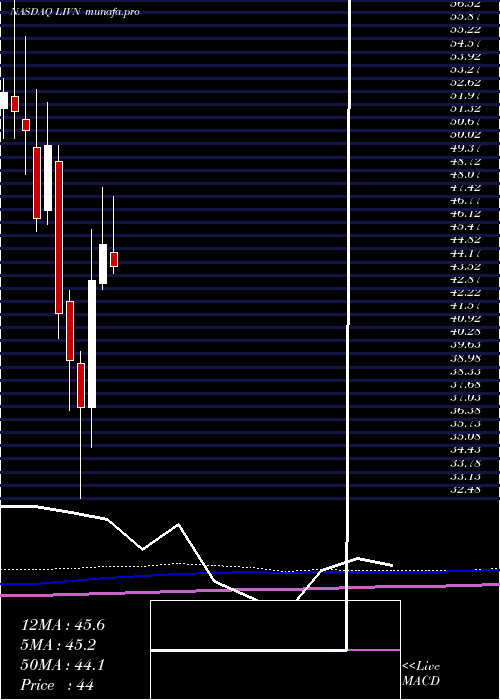Click the 53.92 price axis label

click(x=466, y=56)
